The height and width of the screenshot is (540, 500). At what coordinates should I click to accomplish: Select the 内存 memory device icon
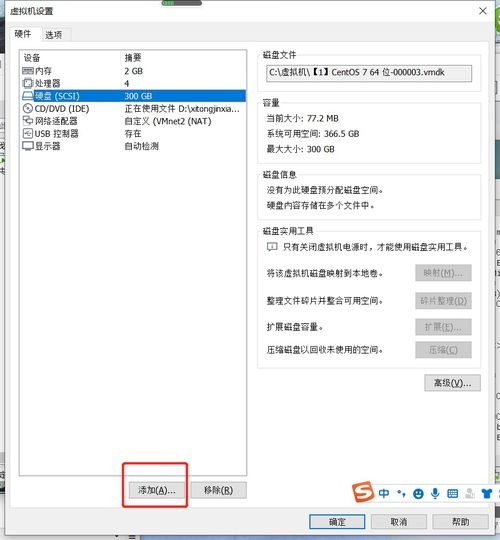[28, 71]
